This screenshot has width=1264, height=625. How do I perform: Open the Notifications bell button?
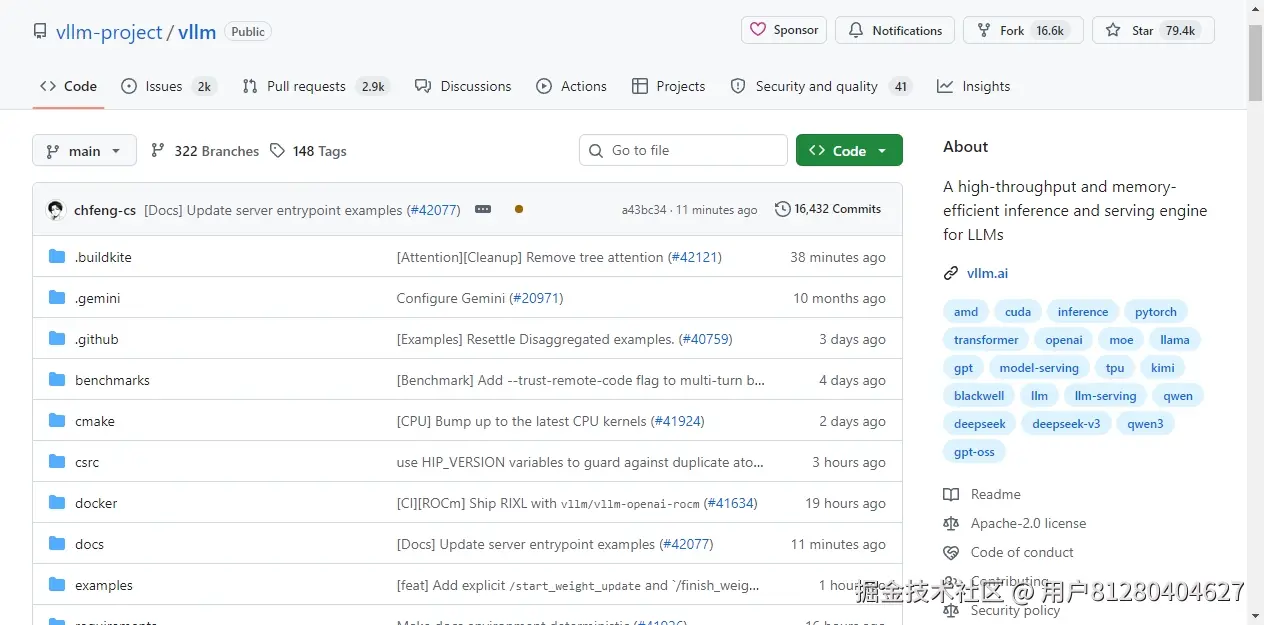pos(895,30)
